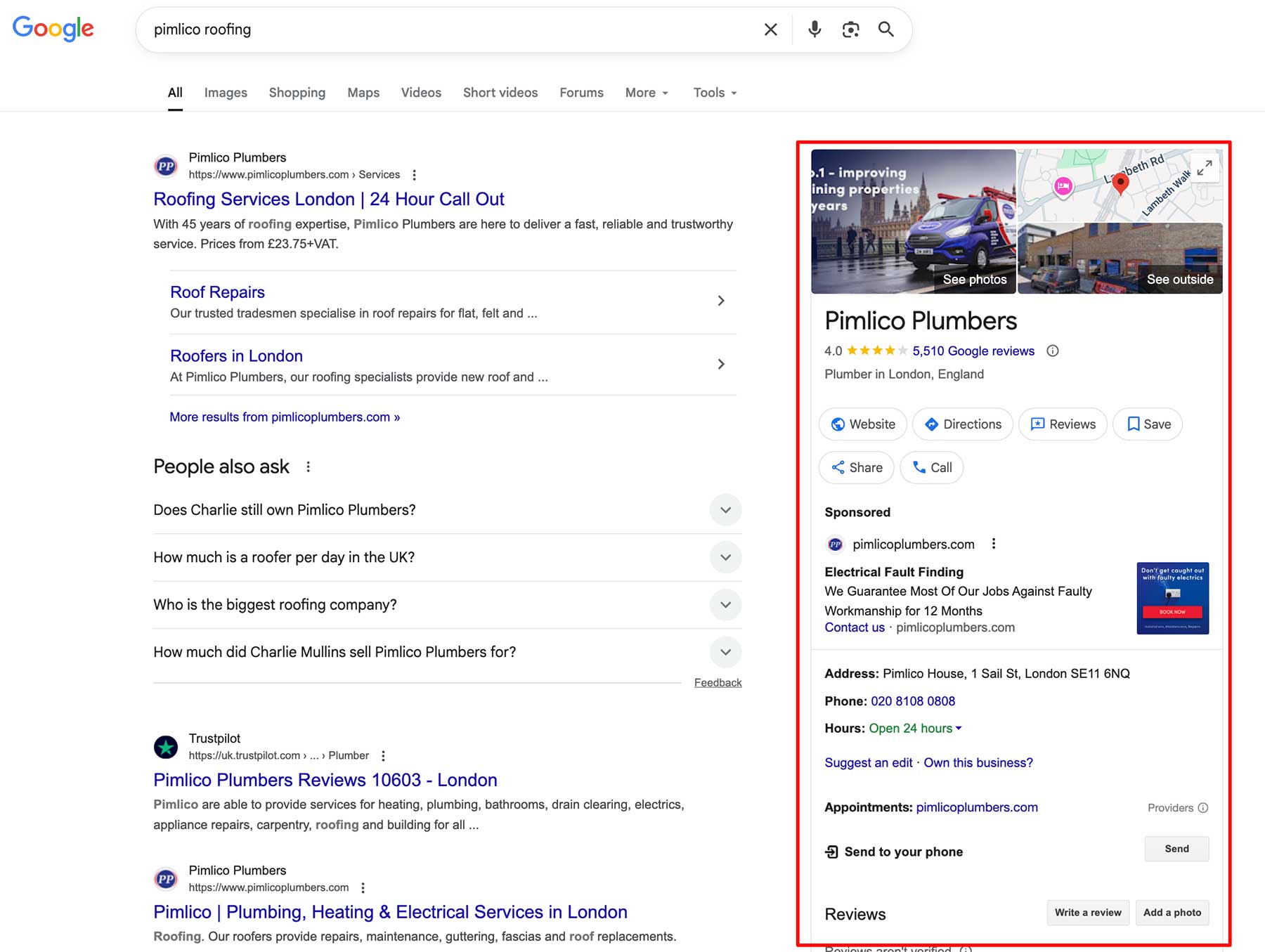Clear the search query with the X icon
The image size is (1265, 952).
coord(770,30)
